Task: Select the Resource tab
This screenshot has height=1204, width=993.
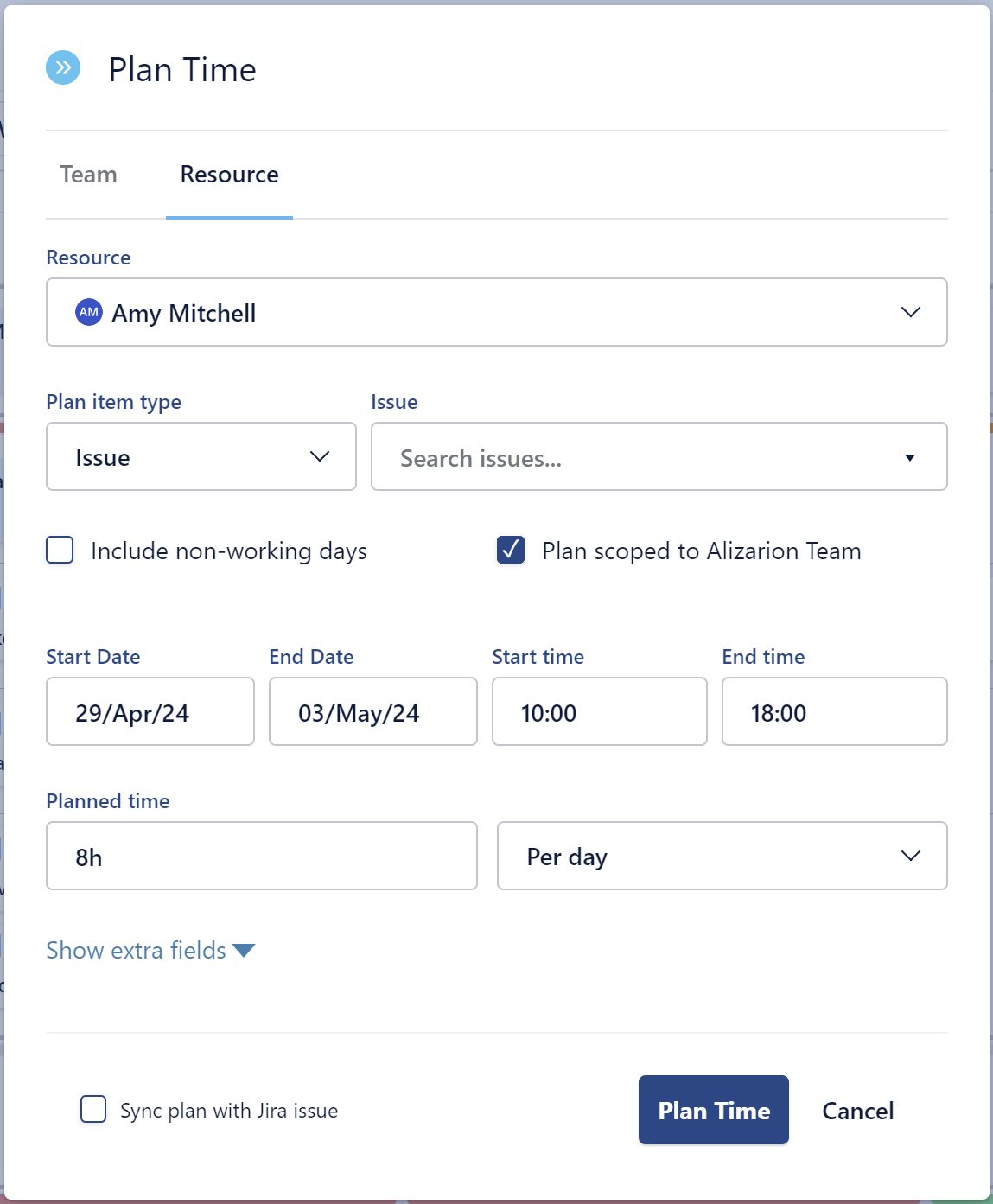Action: 228,175
